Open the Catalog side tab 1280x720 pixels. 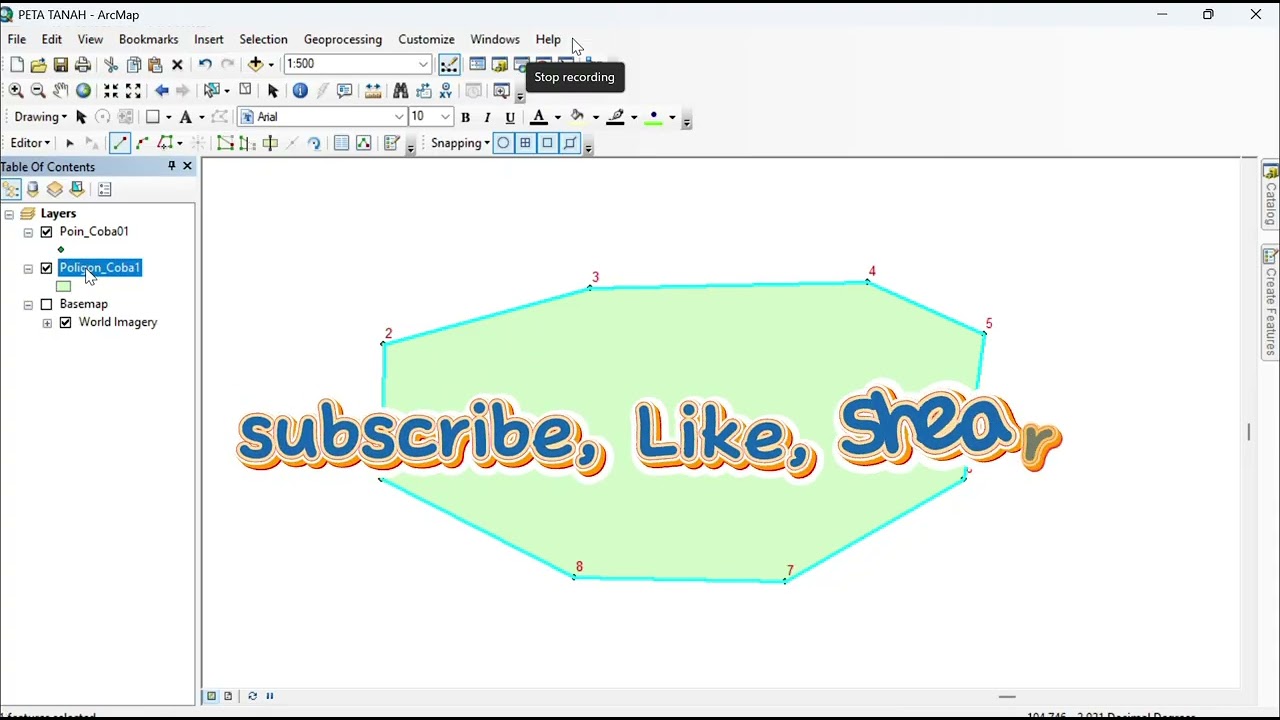click(1270, 196)
